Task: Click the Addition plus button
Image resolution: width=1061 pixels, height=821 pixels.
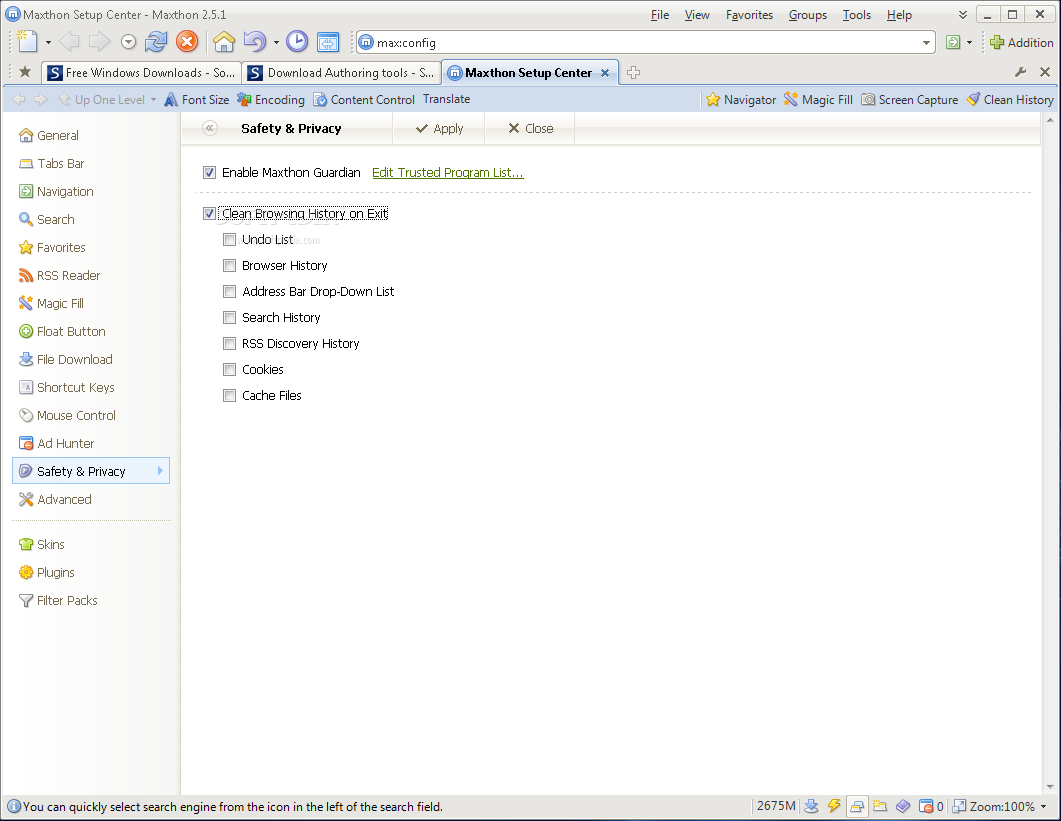Action: tap(1021, 43)
